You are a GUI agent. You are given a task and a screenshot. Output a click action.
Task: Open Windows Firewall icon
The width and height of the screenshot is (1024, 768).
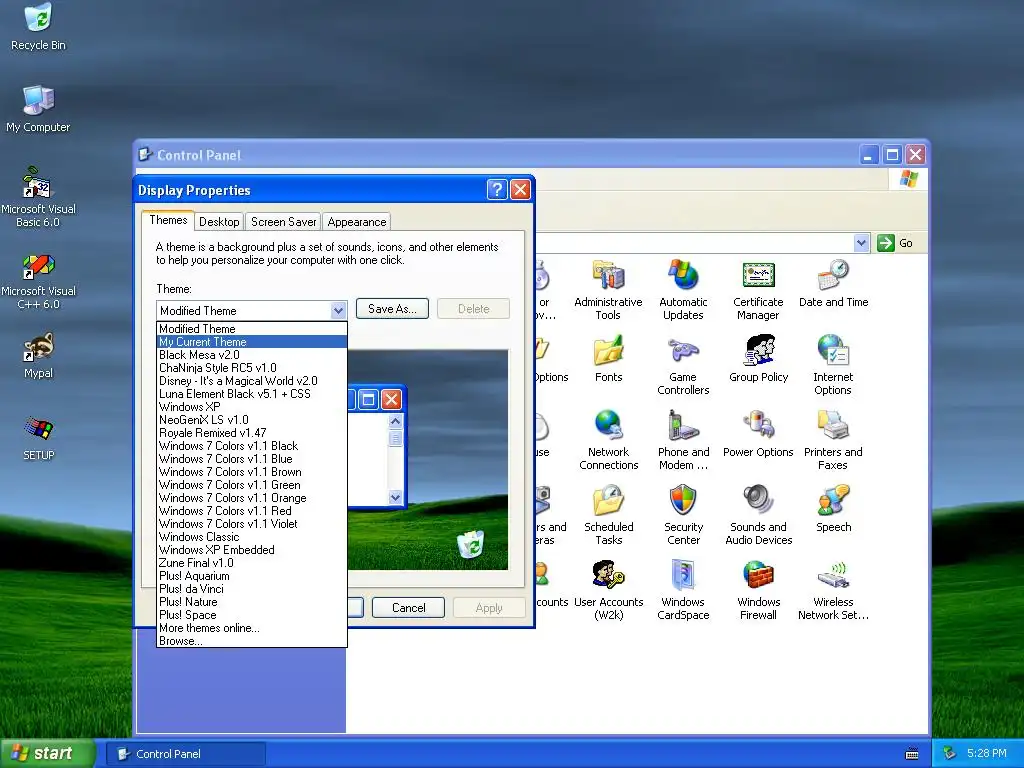click(758, 590)
